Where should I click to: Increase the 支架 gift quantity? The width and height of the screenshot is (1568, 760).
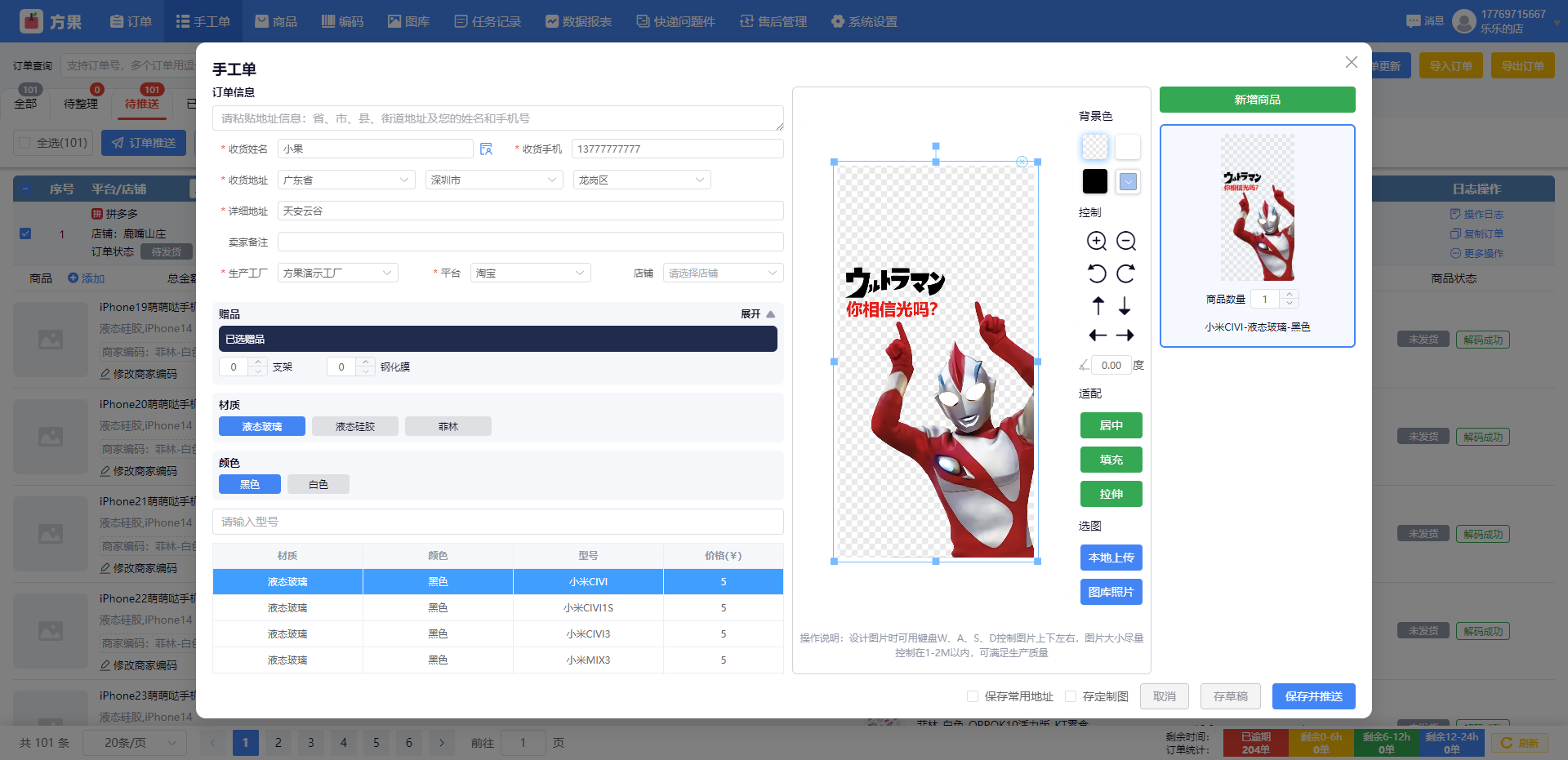coord(258,362)
